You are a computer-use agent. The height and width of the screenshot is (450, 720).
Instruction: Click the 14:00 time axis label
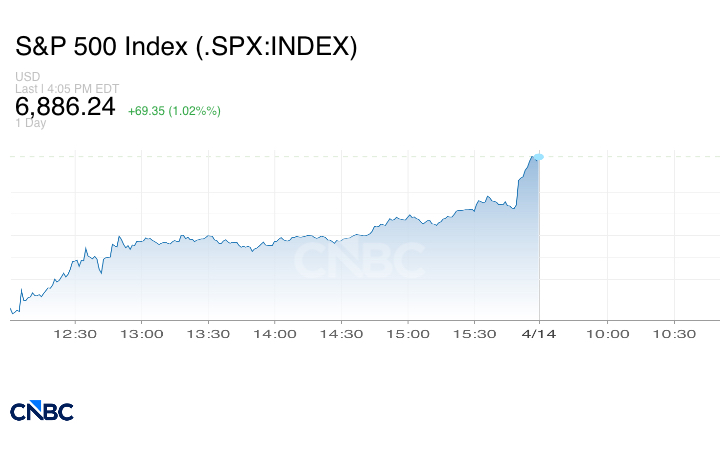tap(275, 334)
